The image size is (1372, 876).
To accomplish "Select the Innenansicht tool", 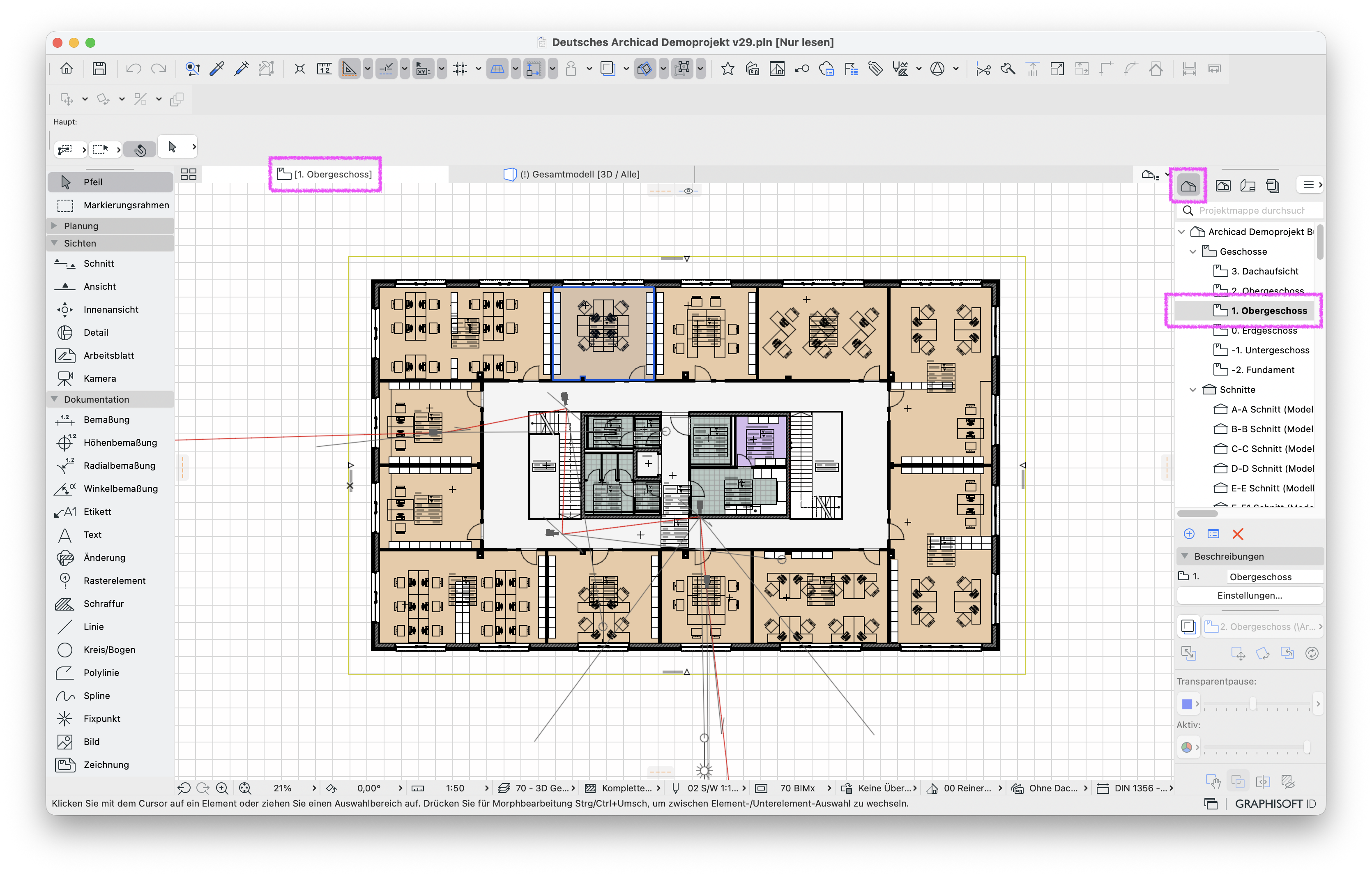I will 110,309.
